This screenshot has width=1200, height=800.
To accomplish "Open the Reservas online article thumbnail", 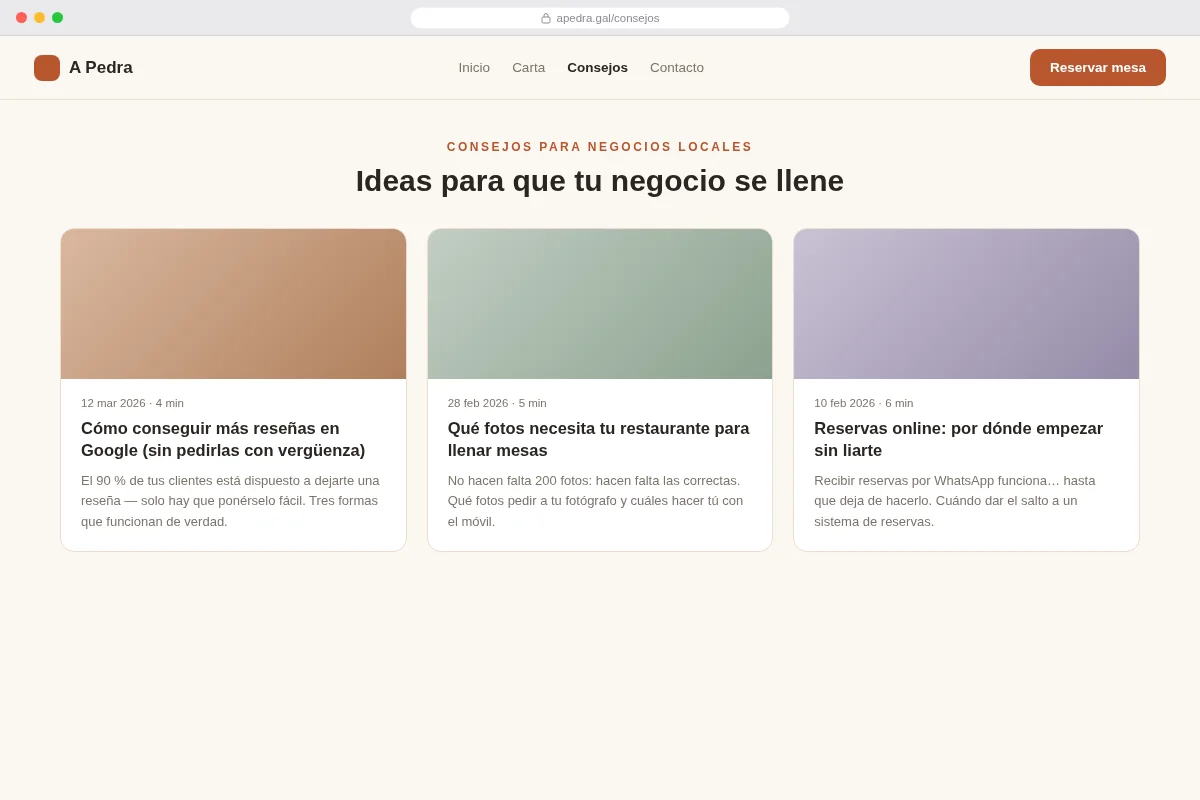I will click(966, 304).
